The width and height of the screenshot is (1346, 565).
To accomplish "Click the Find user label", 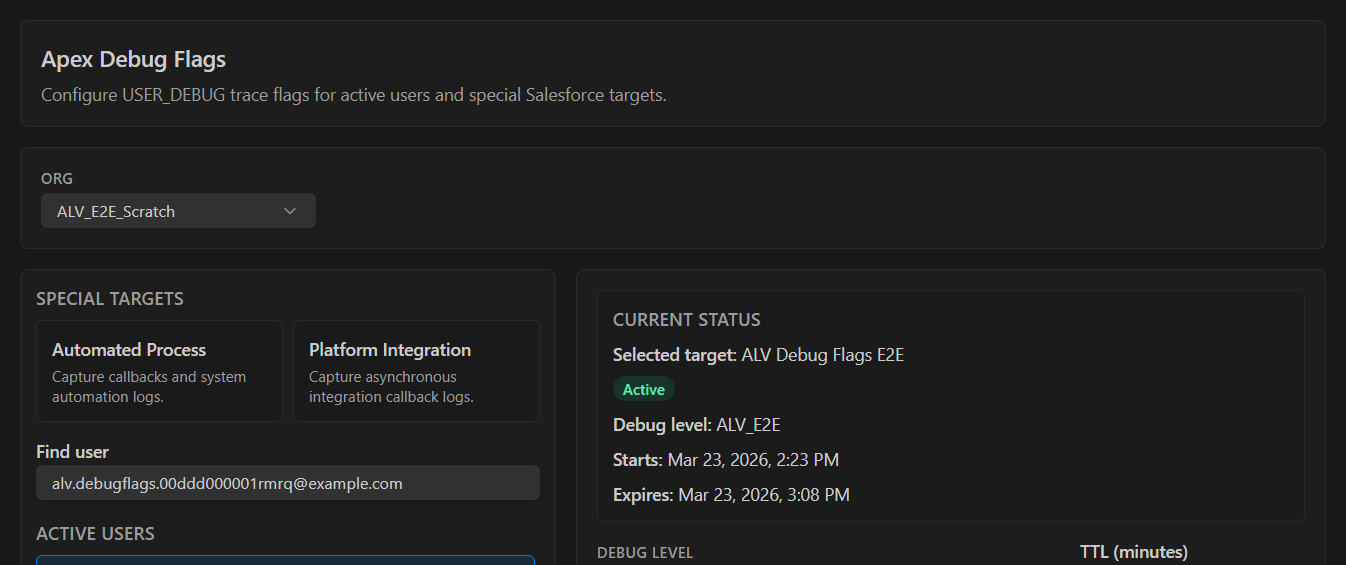I will (x=72, y=452).
